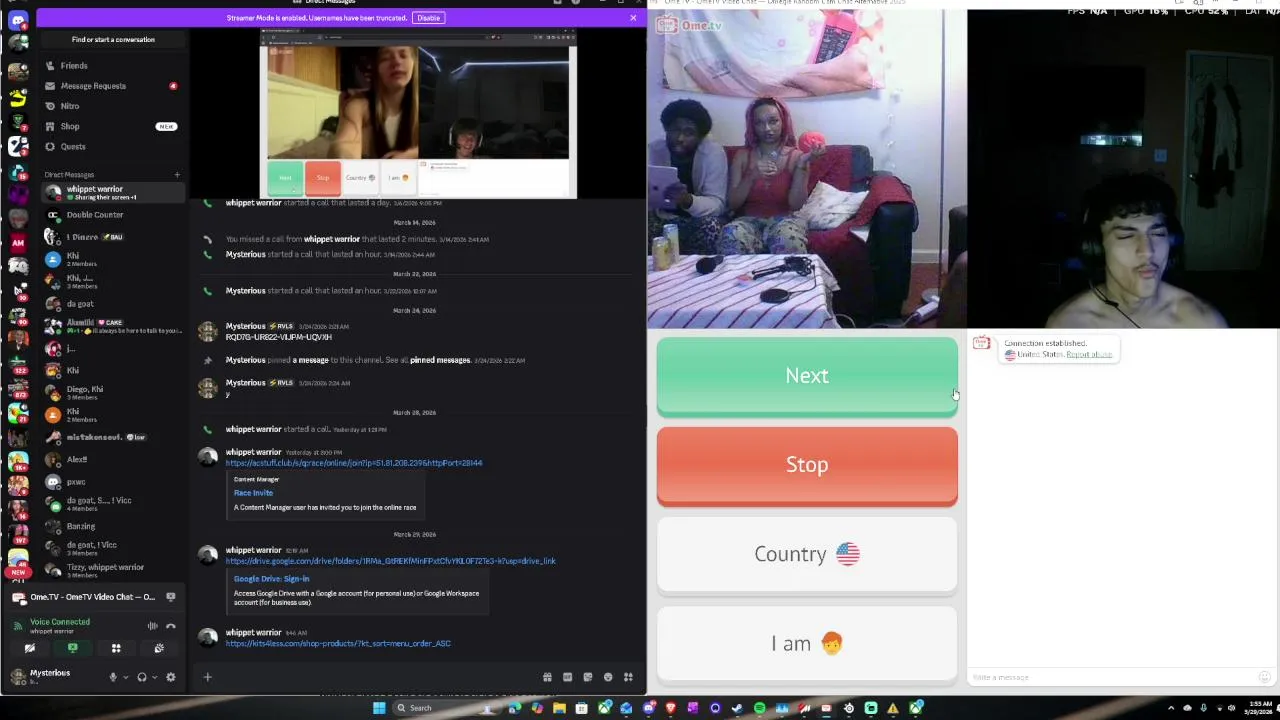
Task: Open Brave browser from taskbar
Action: point(670,708)
